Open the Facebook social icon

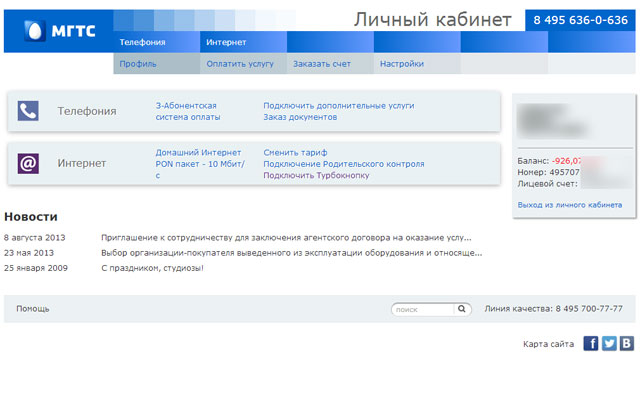tap(591, 343)
